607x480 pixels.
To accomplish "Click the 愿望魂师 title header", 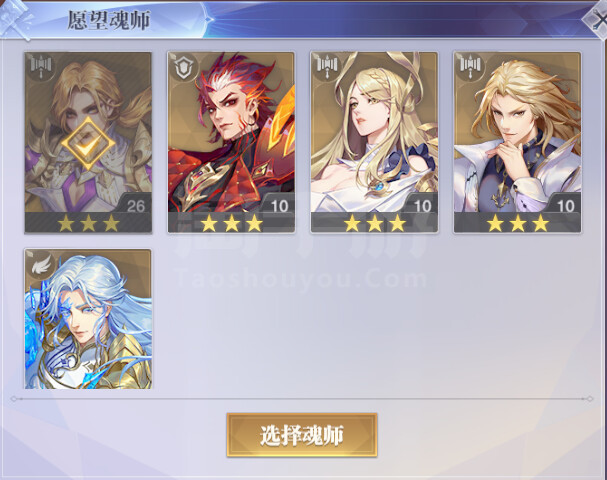I will (x=108, y=20).
